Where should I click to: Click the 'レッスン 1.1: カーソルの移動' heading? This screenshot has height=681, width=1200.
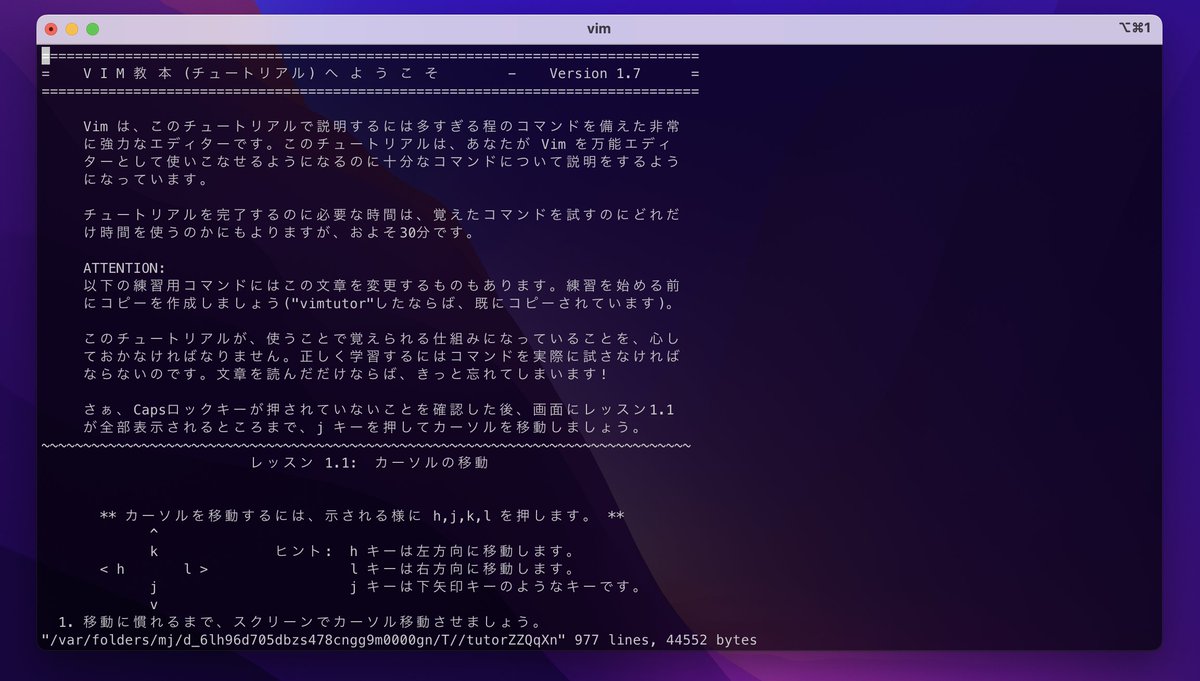(x=370, y=463)
